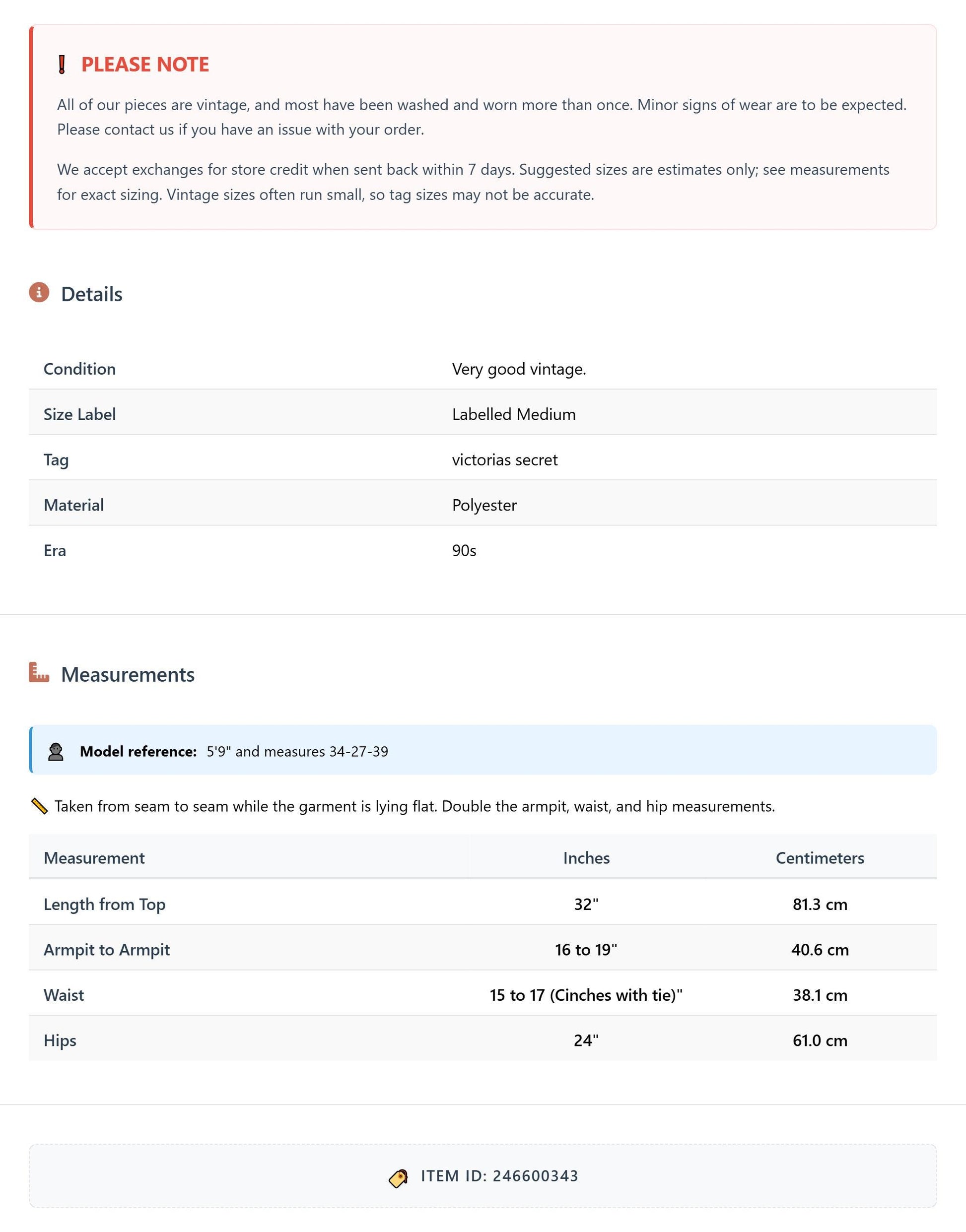Click the Waist 15 to 17 inches cell
The height and width of the screenshot is (1232, 966).
pos(586,995)
